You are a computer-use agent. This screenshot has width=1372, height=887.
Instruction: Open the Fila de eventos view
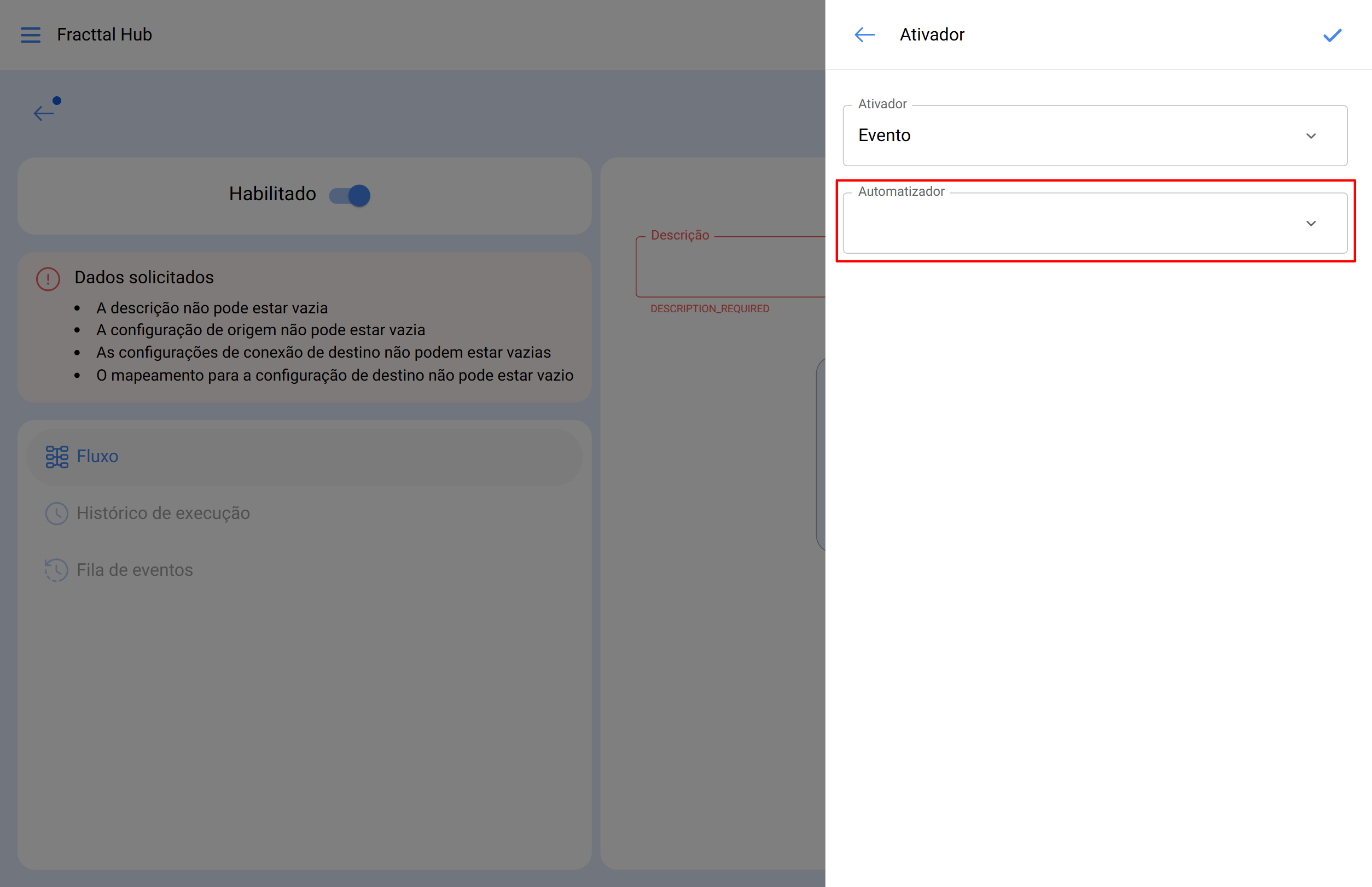coord(135,570)
